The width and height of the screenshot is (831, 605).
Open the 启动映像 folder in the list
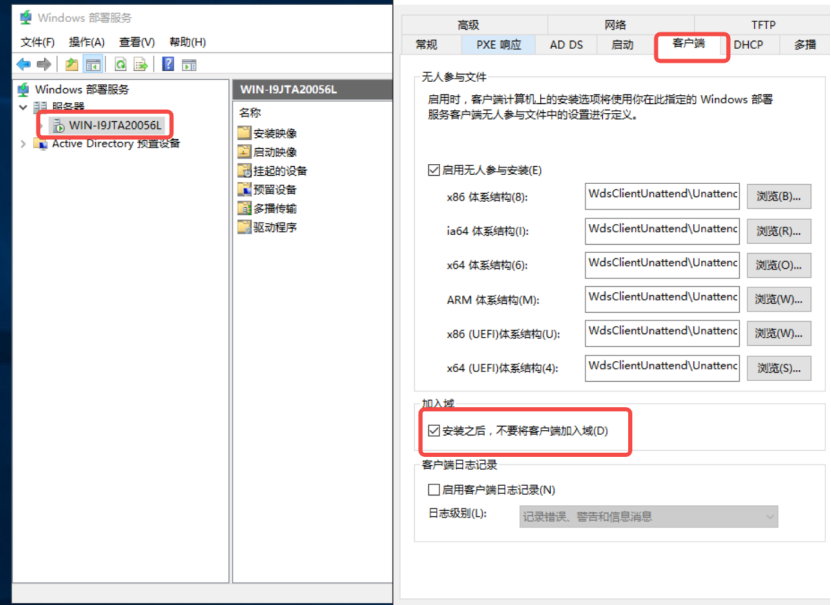click(x=267, y=152)
